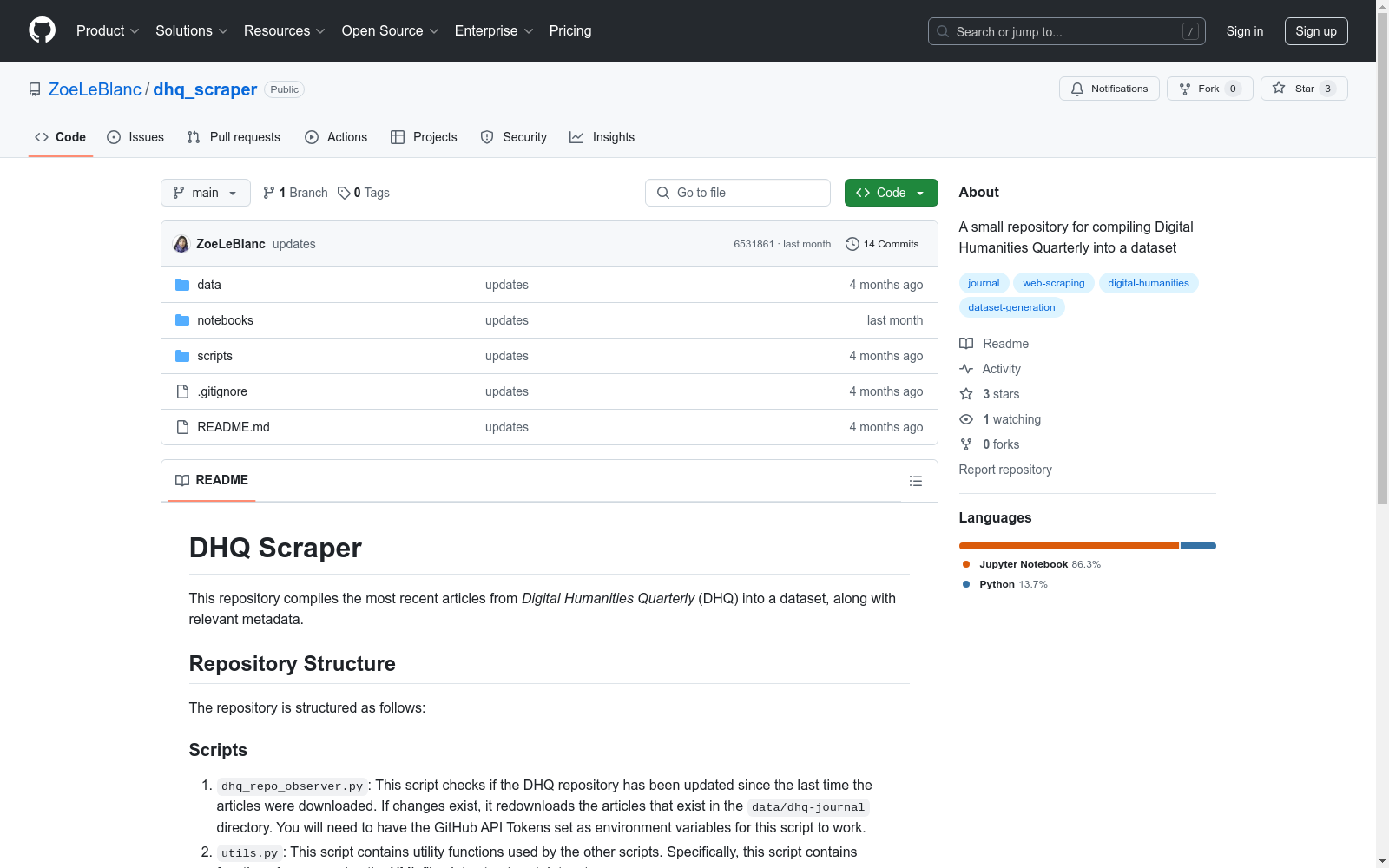Click the forks icon in About
The width and height of the screenshot is (1389, 868).
pyautogui.click(x=966, y=444)
